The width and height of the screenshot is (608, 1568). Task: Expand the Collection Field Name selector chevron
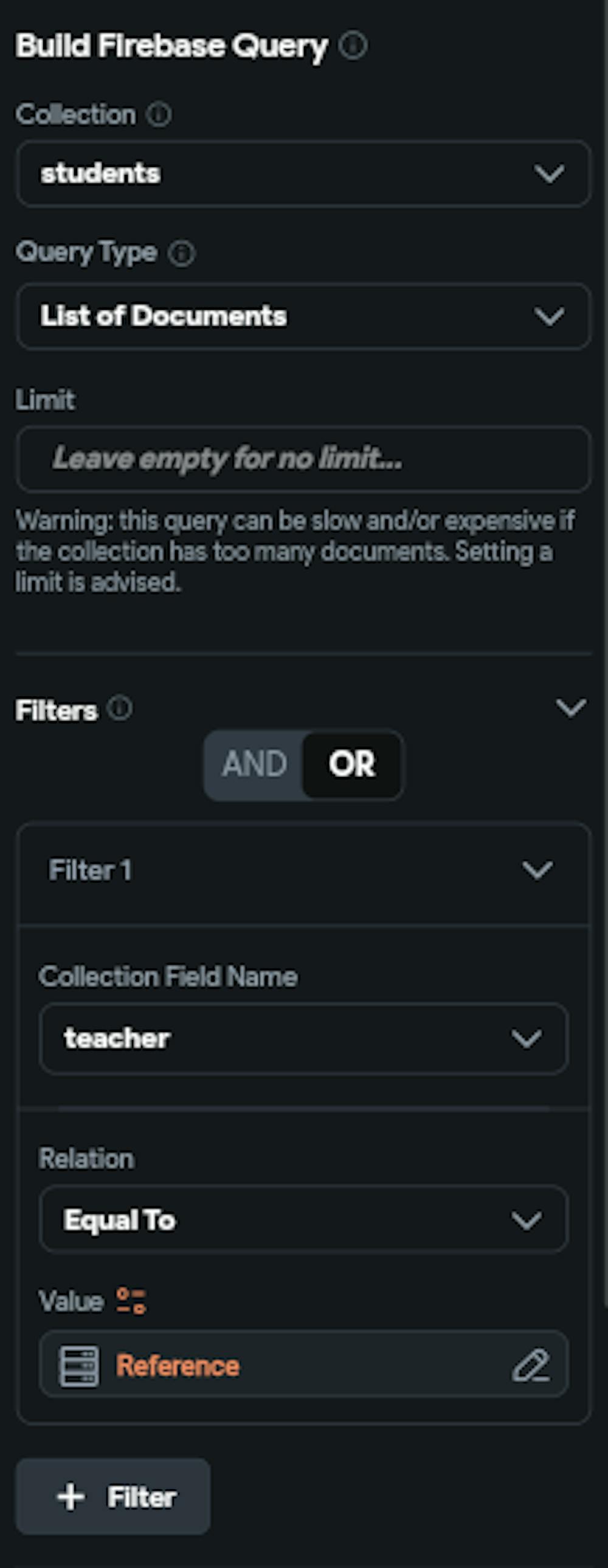click(x=528, y=1038)
